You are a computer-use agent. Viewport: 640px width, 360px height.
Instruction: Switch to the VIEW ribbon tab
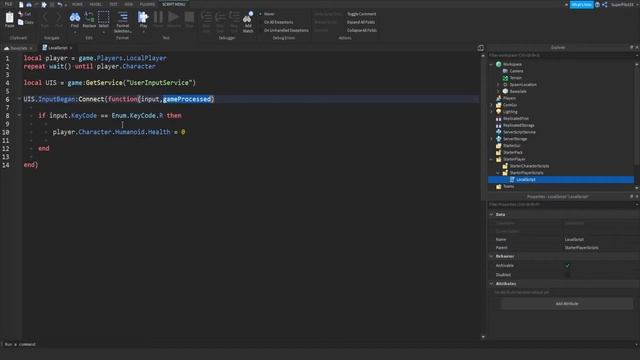pyautogui.click(x=129, y=4)
